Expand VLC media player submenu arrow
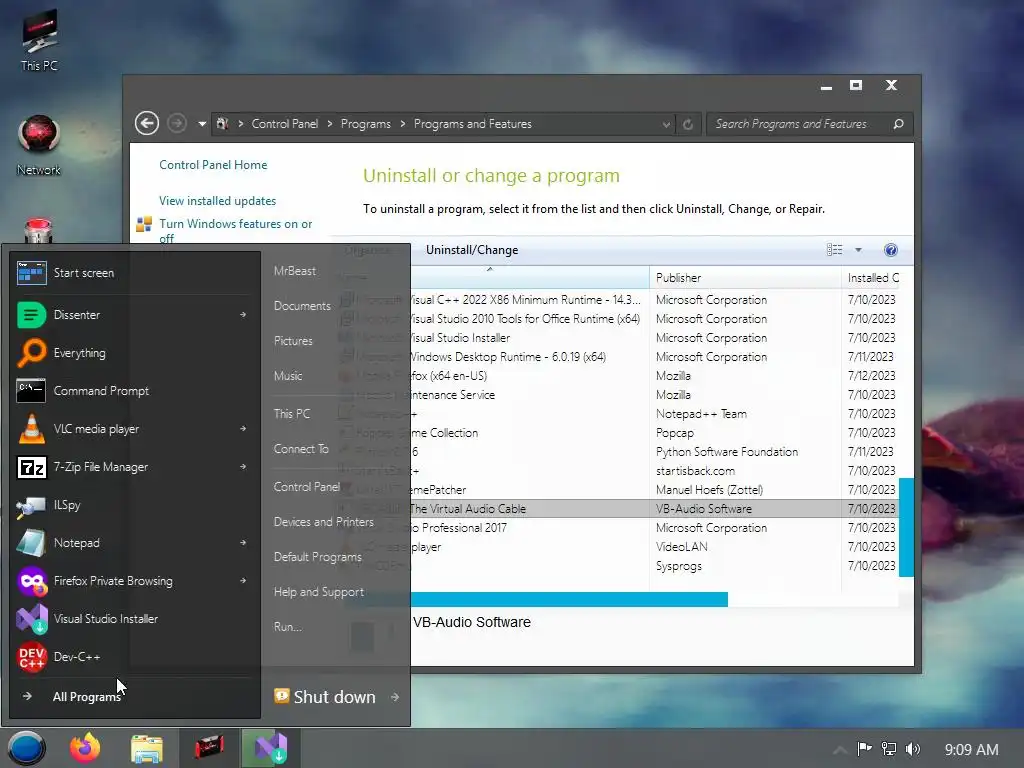 tap(243, 429)
